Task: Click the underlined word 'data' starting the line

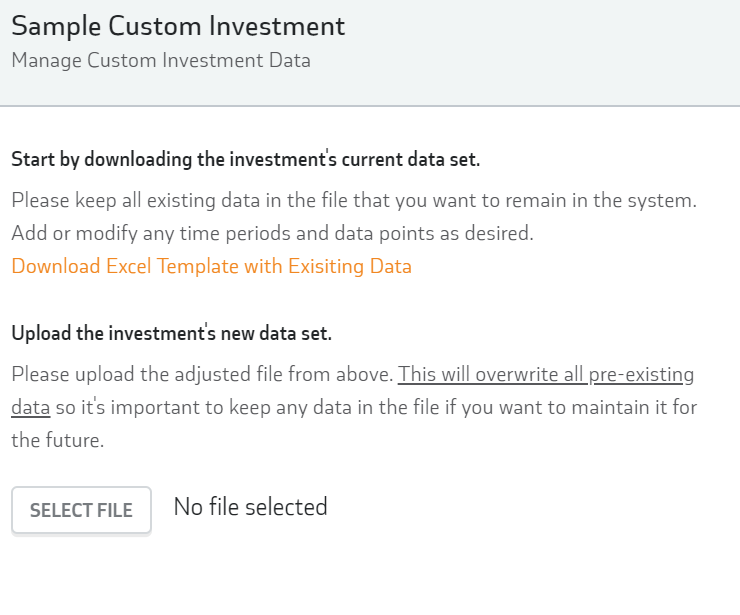Action: pyautogui.click(x=31, y=408)
